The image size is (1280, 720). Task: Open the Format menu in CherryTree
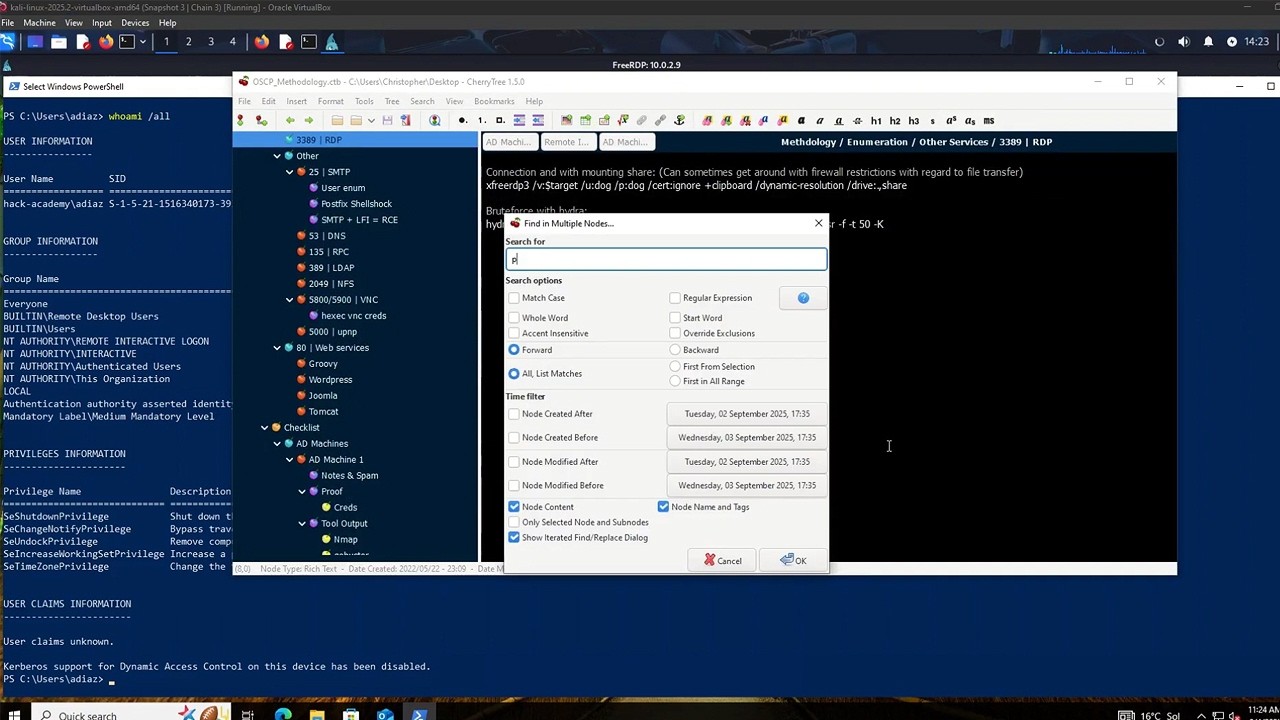[330, 101]
